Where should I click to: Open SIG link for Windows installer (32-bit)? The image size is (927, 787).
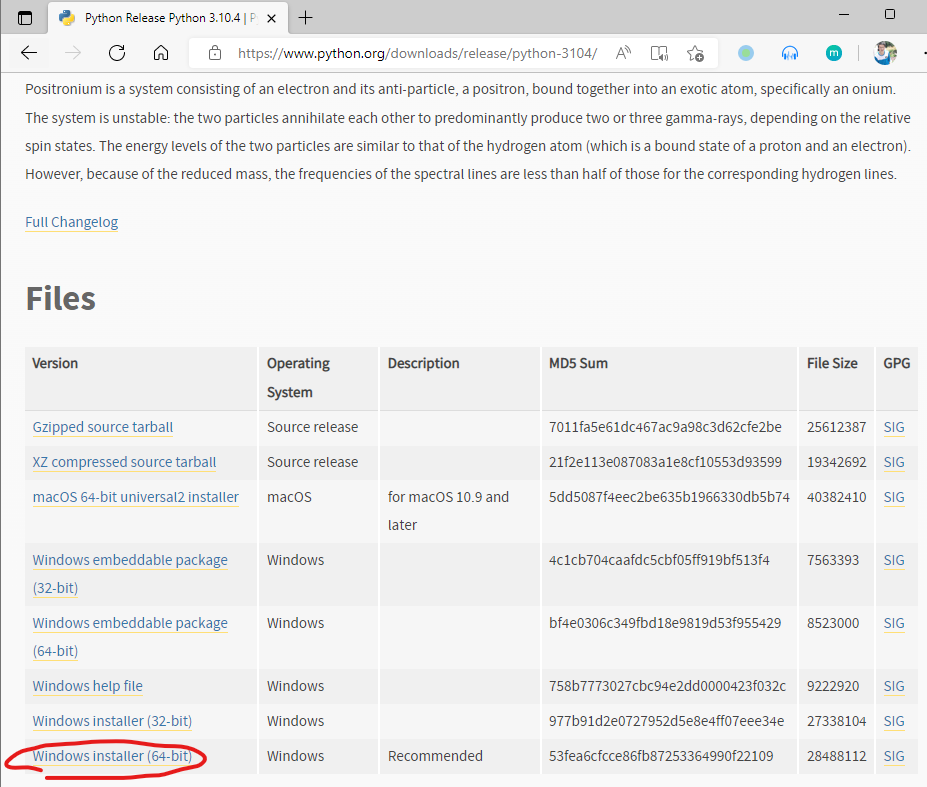pos(894,721)
